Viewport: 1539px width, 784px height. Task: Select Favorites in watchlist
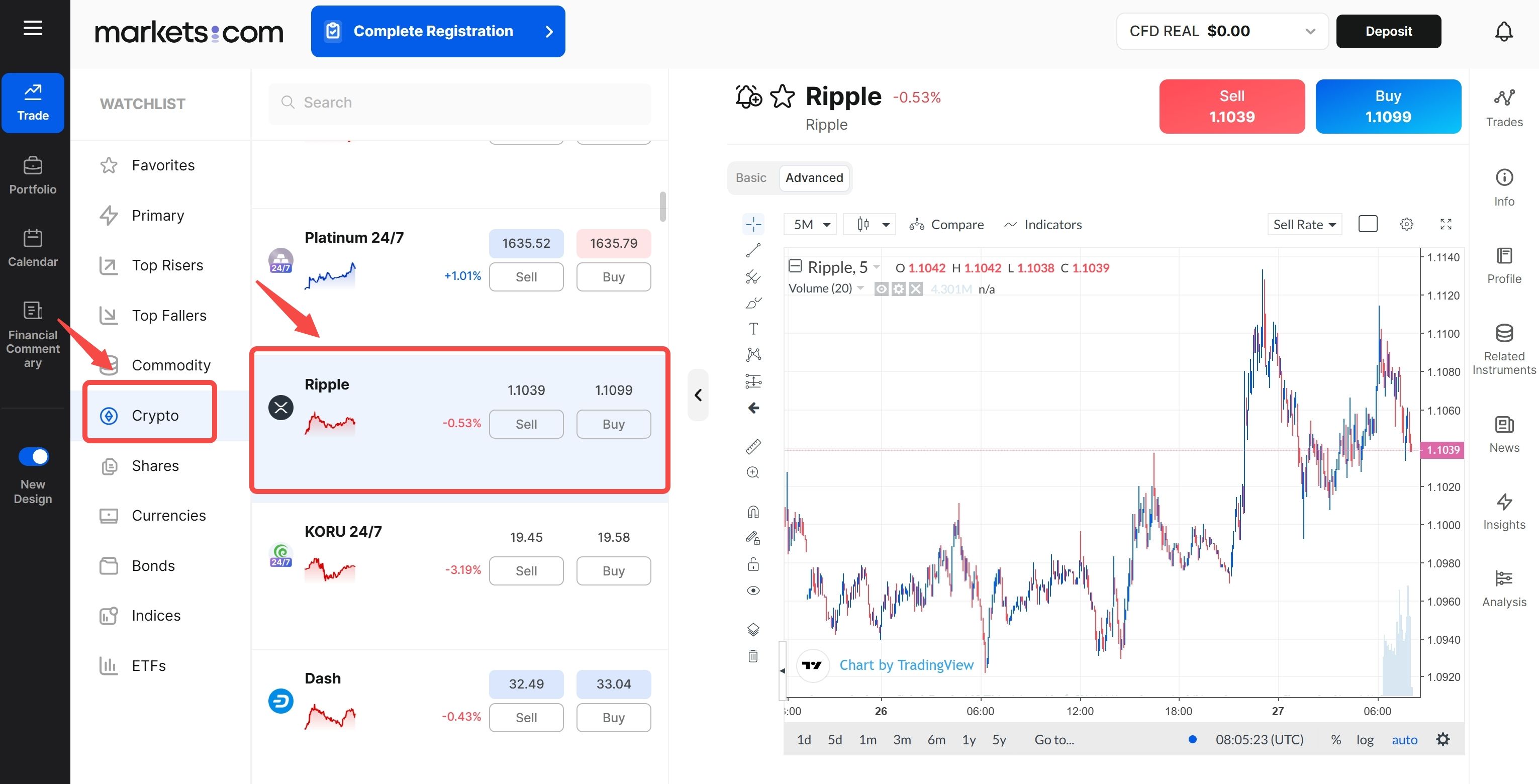pos(160,165)
